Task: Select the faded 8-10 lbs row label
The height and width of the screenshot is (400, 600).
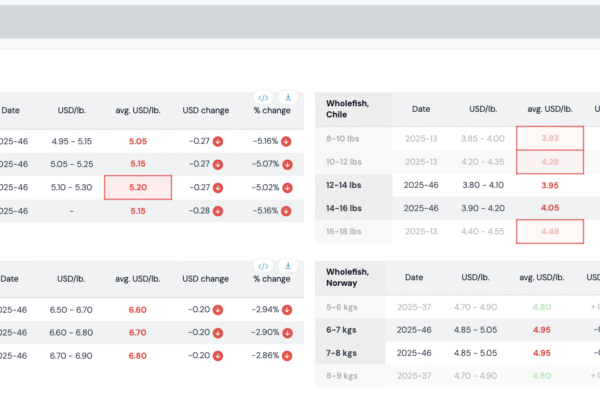Action: 342,139
